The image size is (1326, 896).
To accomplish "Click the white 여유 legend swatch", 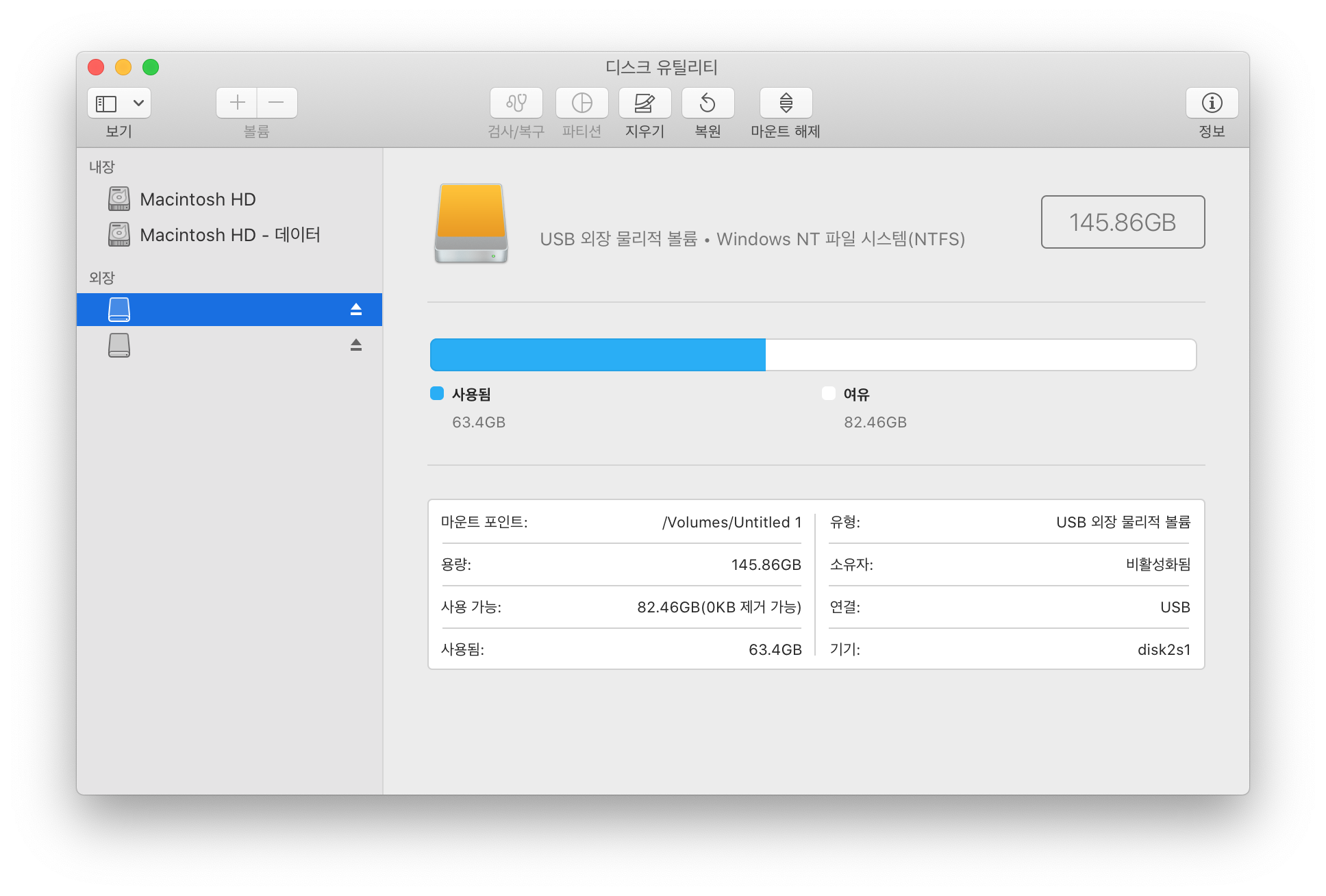I will (x=829, y=393).
